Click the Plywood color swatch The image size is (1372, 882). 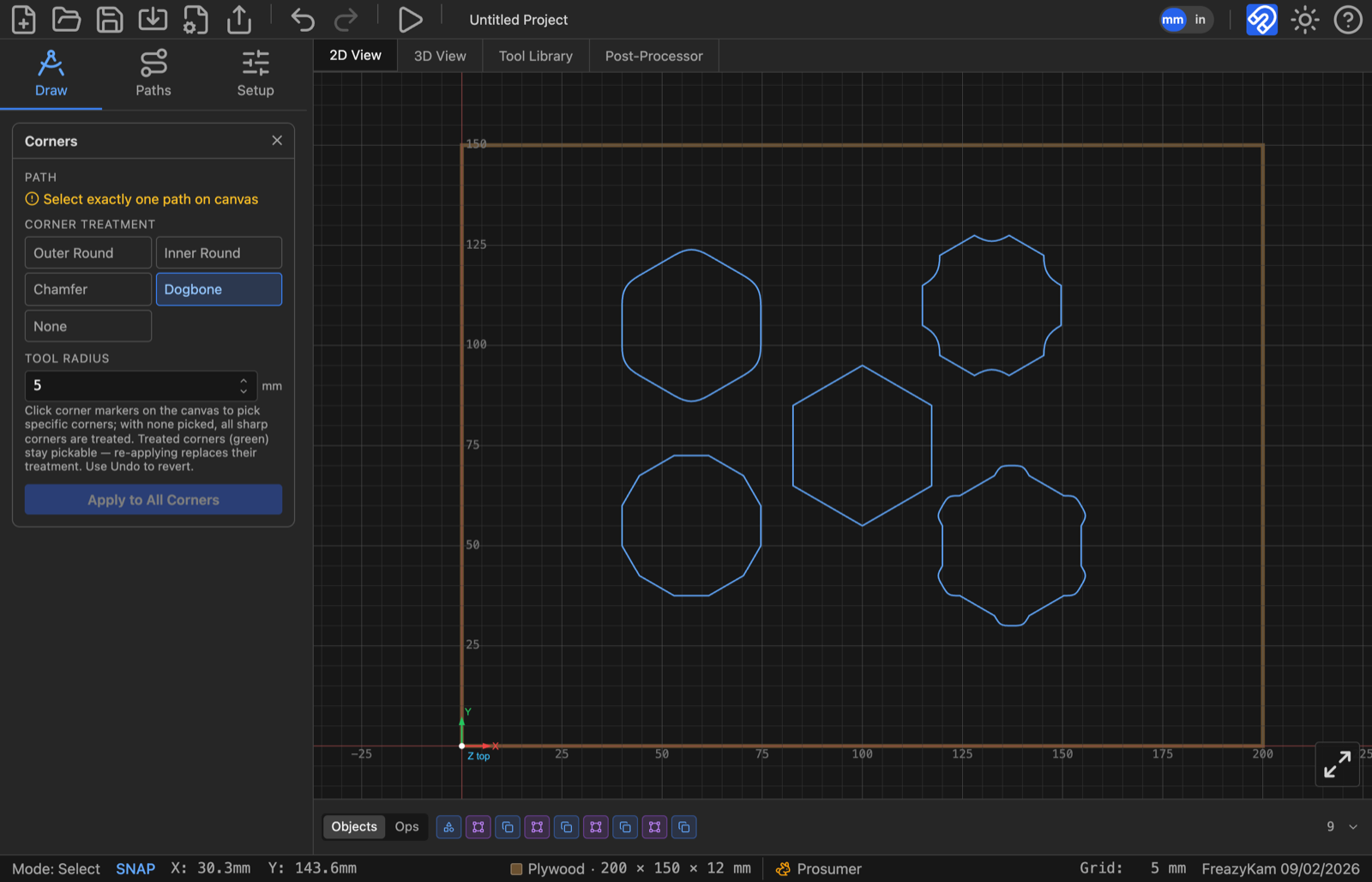coord(516,869)
